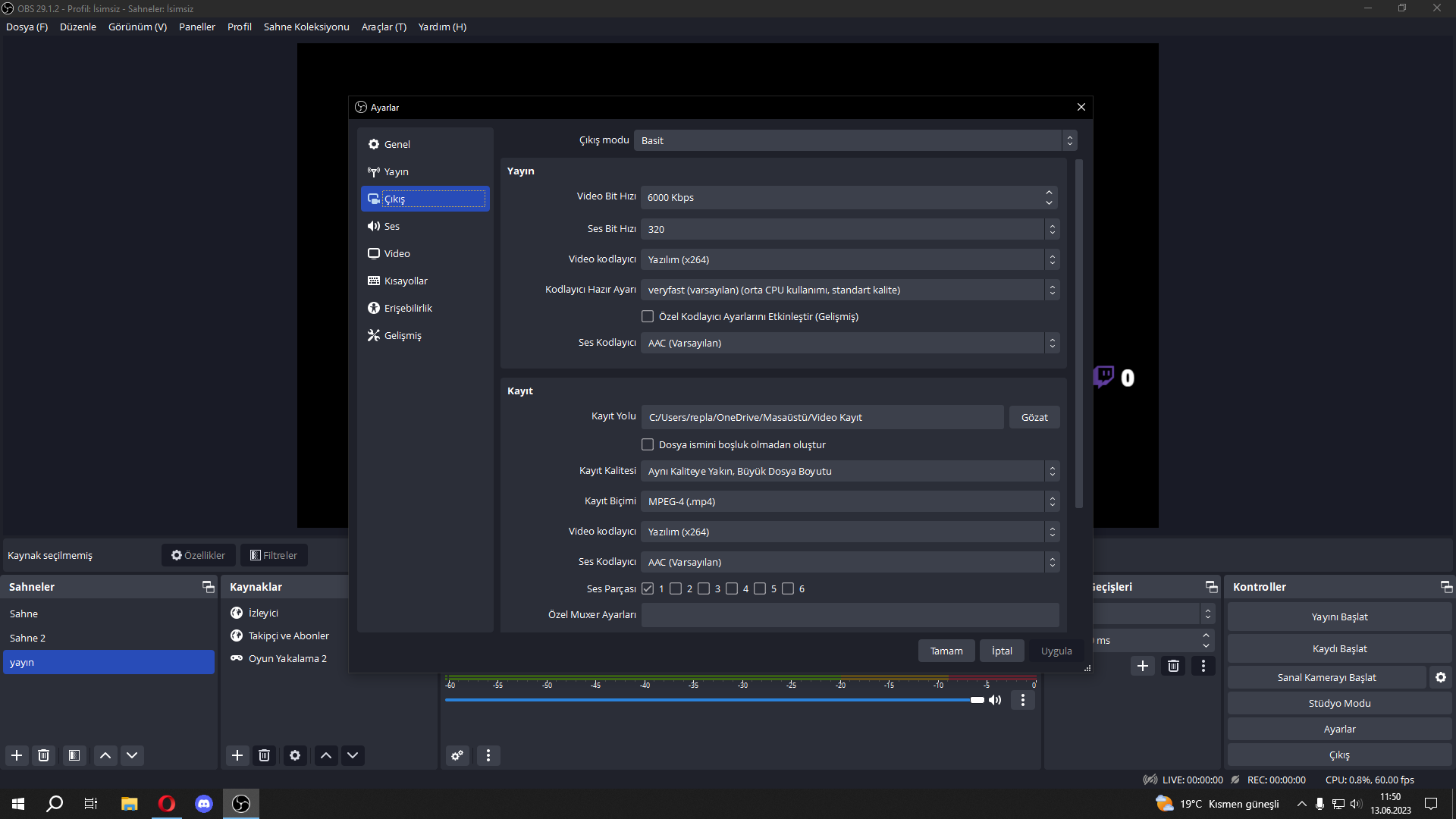1456x819 pixels.
Task: Open Kayıt Biçimi dropdown
Action: 850,501
